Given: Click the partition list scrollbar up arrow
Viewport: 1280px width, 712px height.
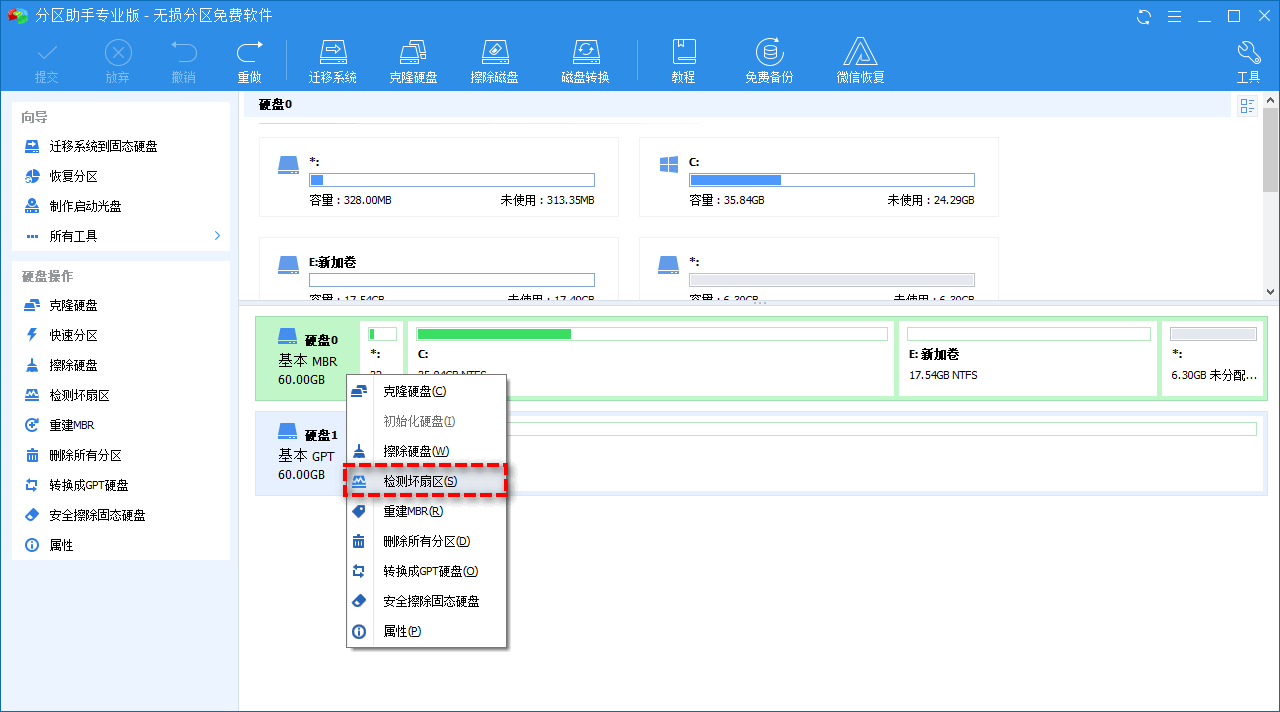Looking at the screenshot, I should (1271, 98).
